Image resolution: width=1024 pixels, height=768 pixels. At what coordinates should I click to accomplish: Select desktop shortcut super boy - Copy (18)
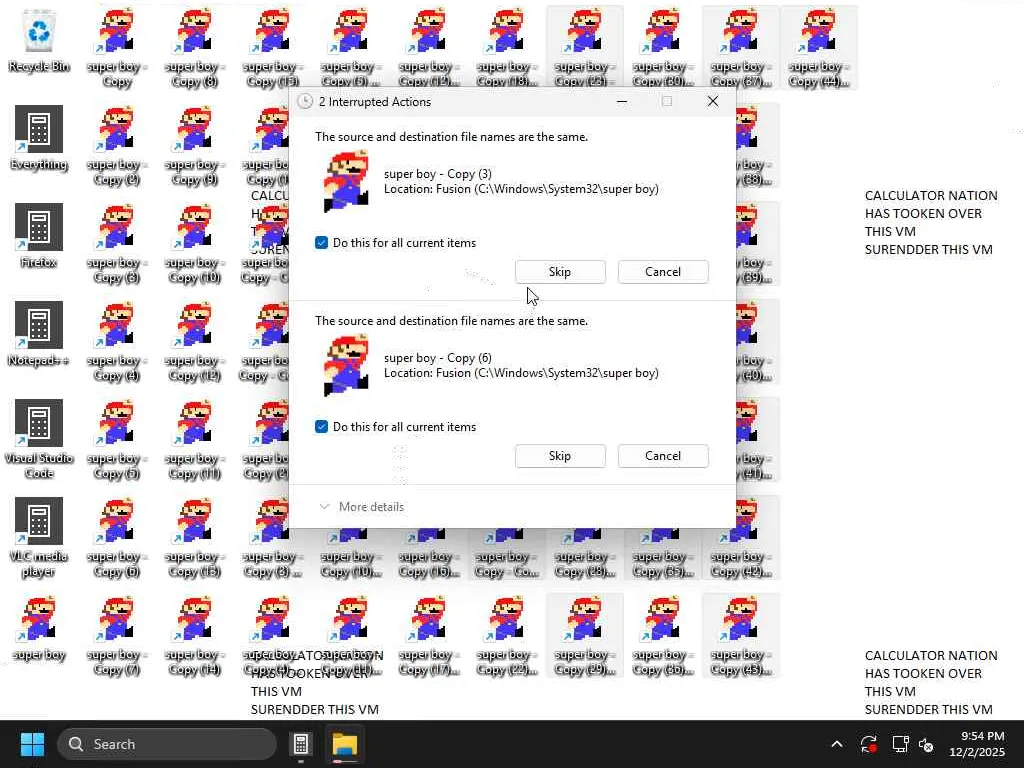(507, 48)
